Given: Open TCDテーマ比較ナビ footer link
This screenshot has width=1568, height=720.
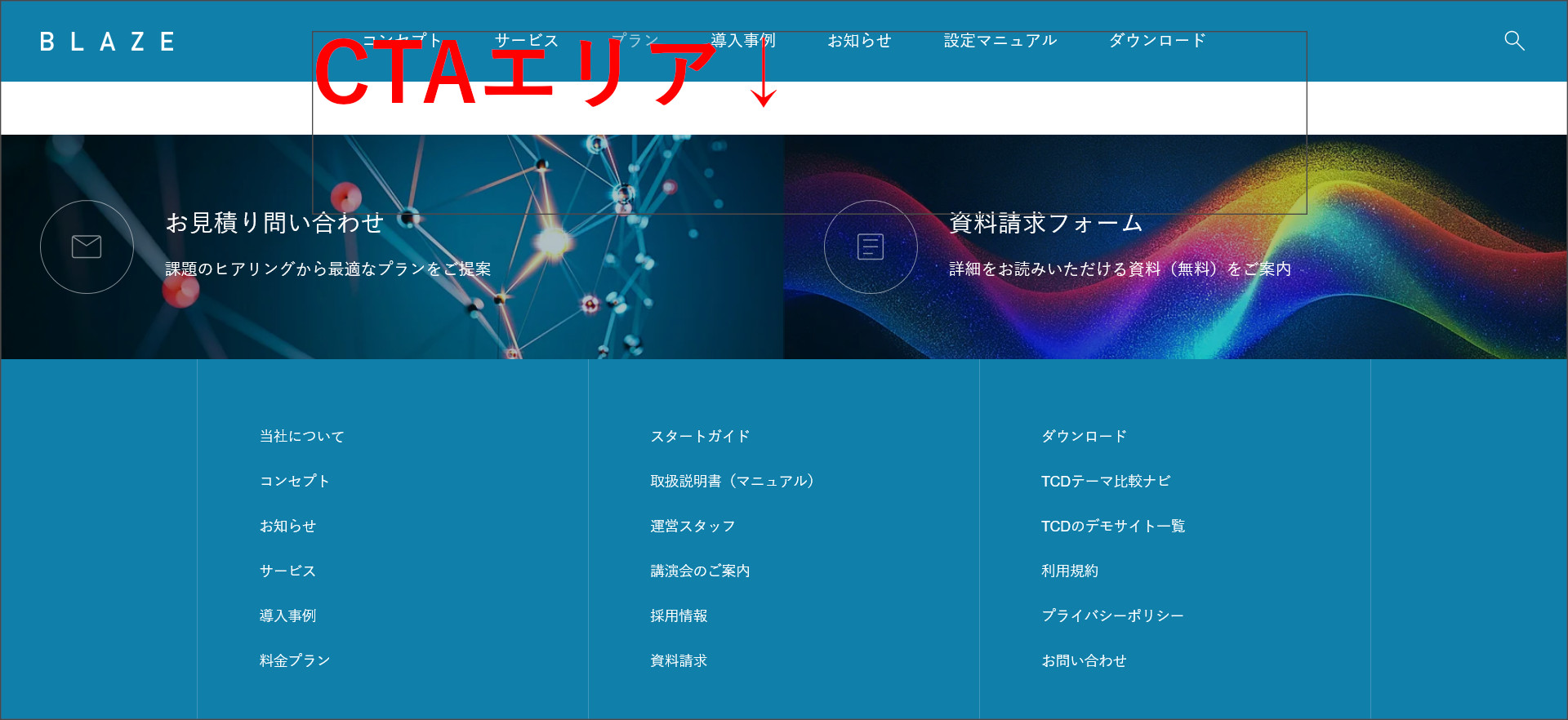Looking at the screenshot, I should tap(1106, 482).
